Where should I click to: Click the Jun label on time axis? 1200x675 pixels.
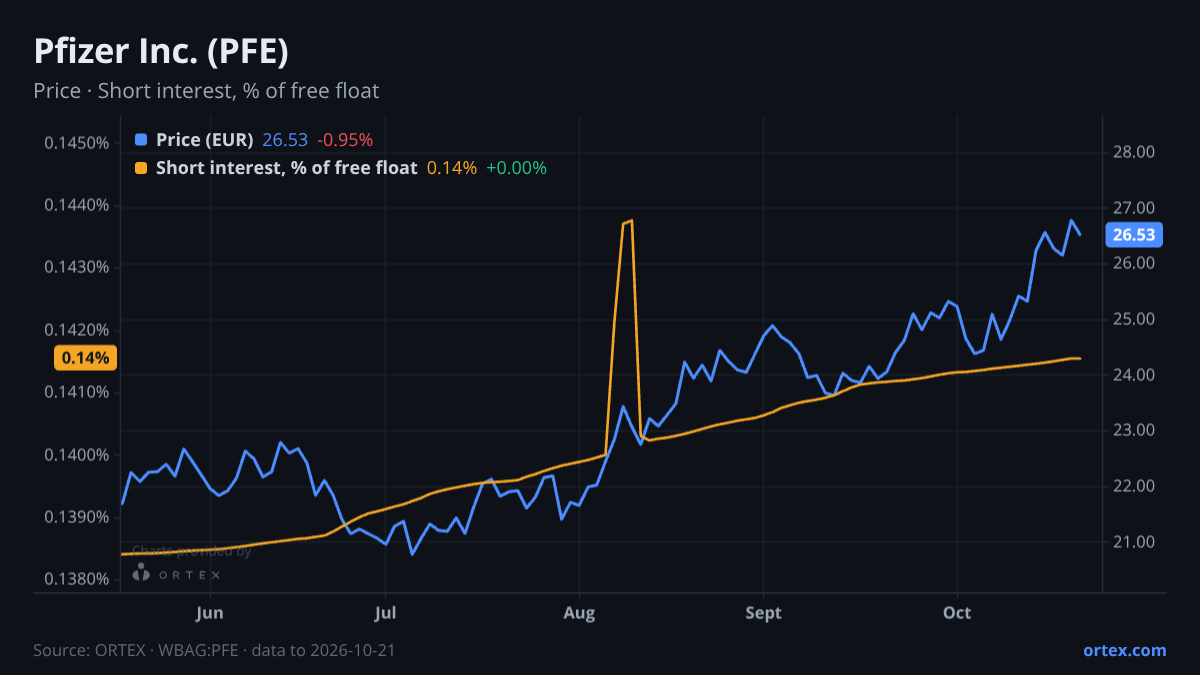point(210,611)
